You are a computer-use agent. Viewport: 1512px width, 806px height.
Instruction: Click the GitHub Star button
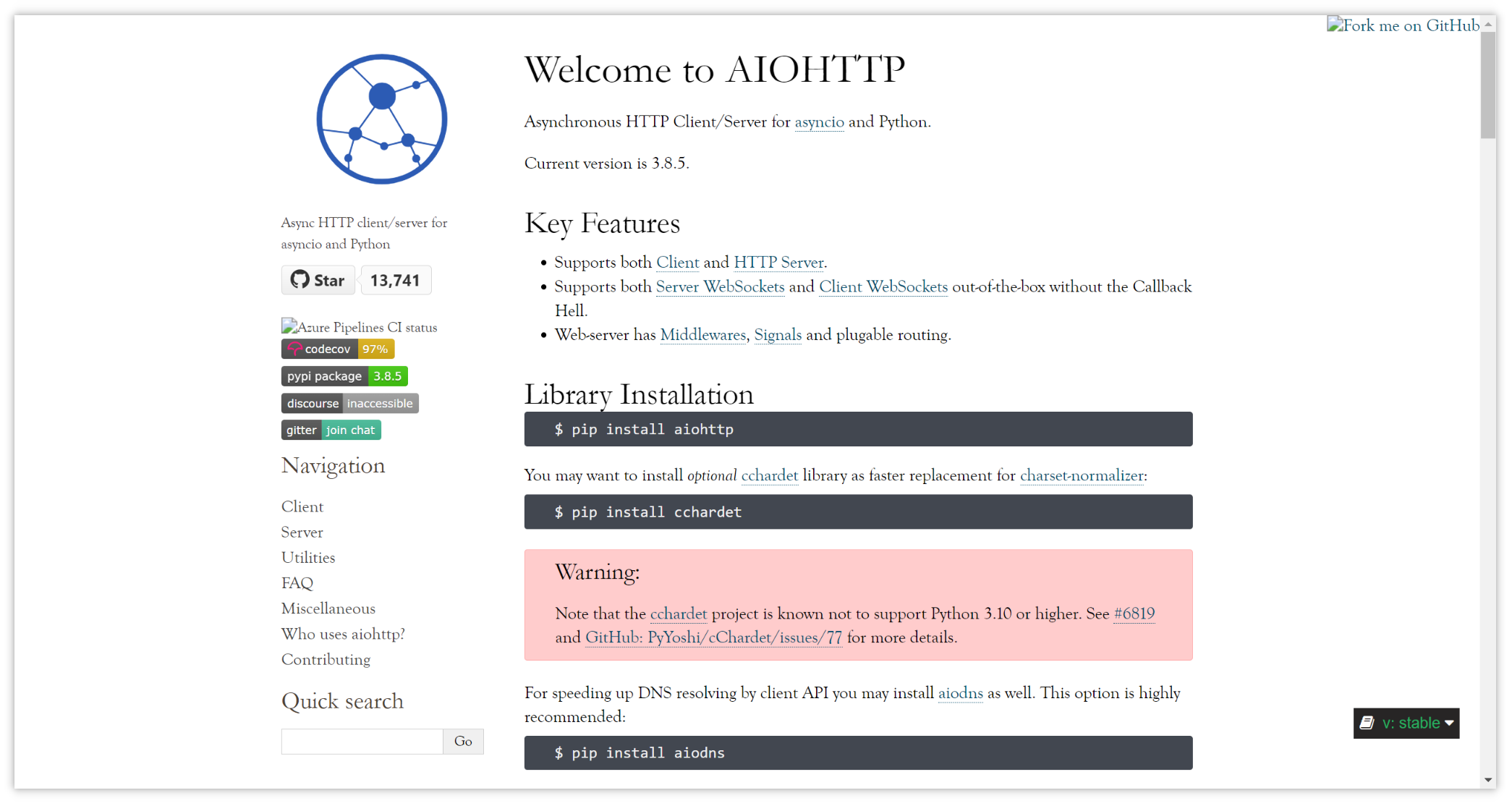(318, 280)
